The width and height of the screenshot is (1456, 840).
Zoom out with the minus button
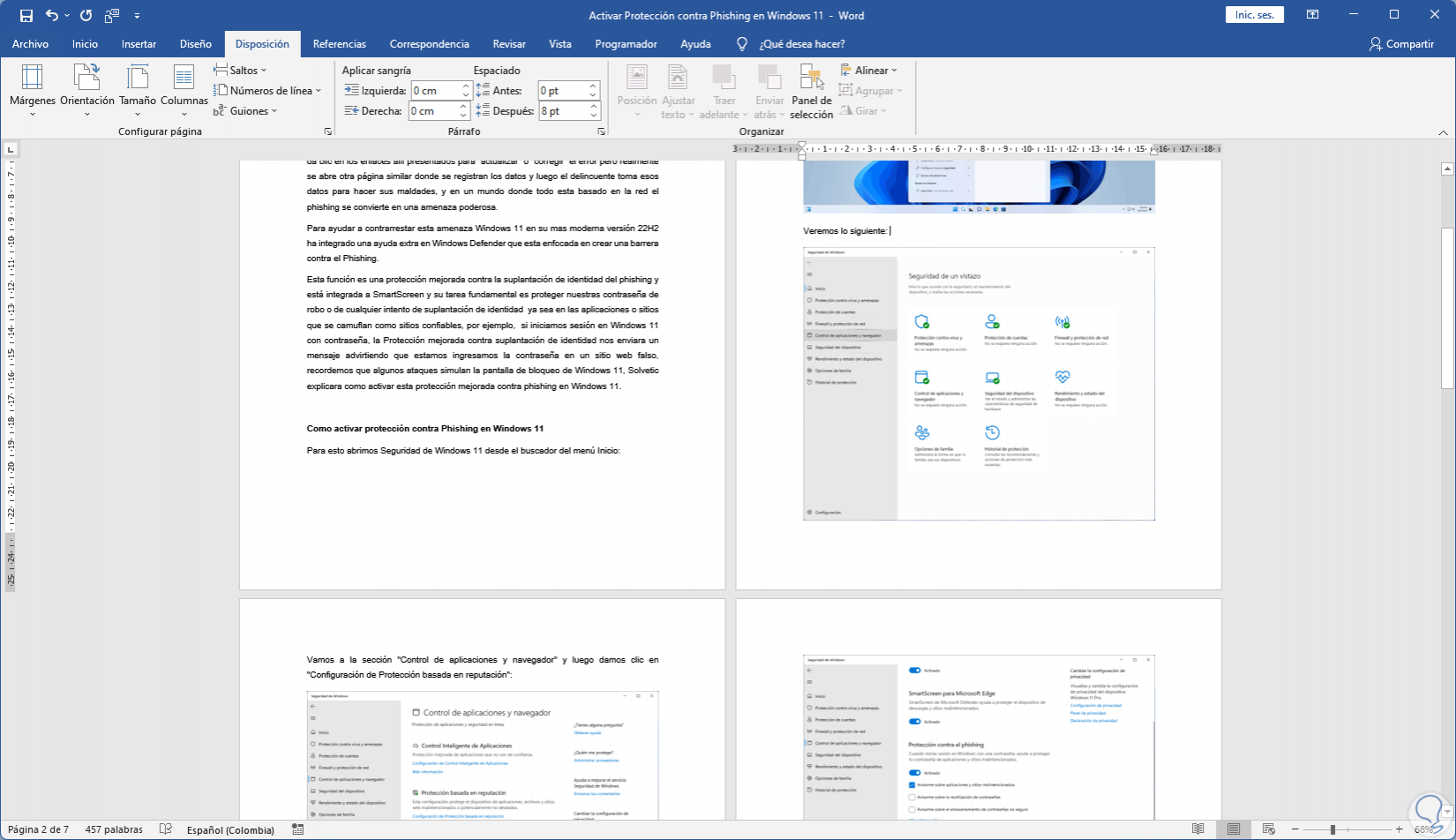tap(1295, 829)
